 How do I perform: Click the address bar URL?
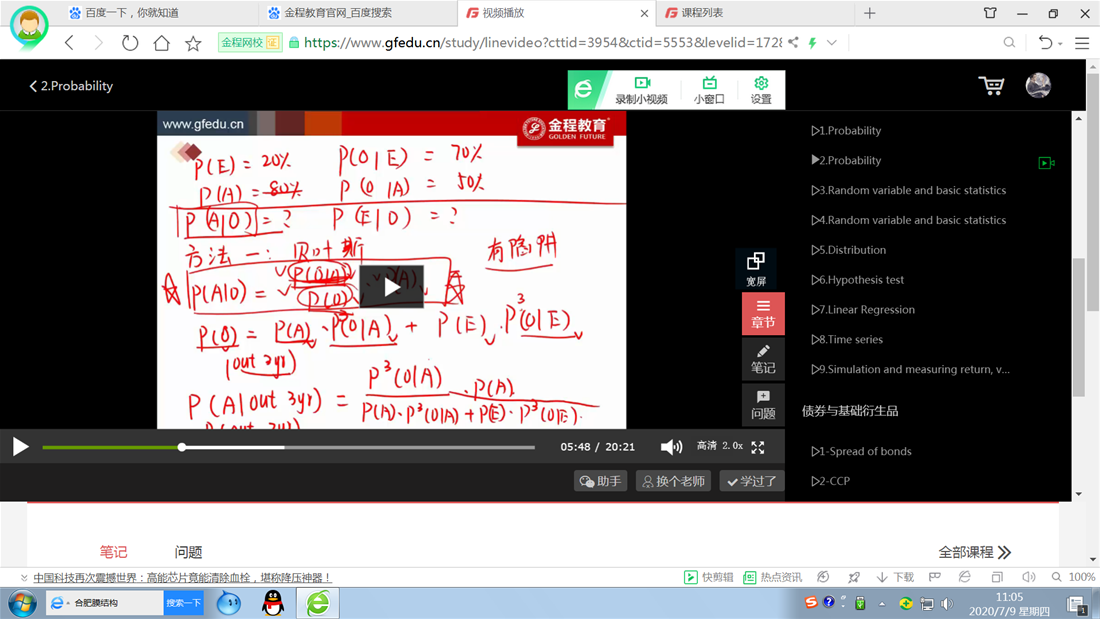tap(542, 43)
